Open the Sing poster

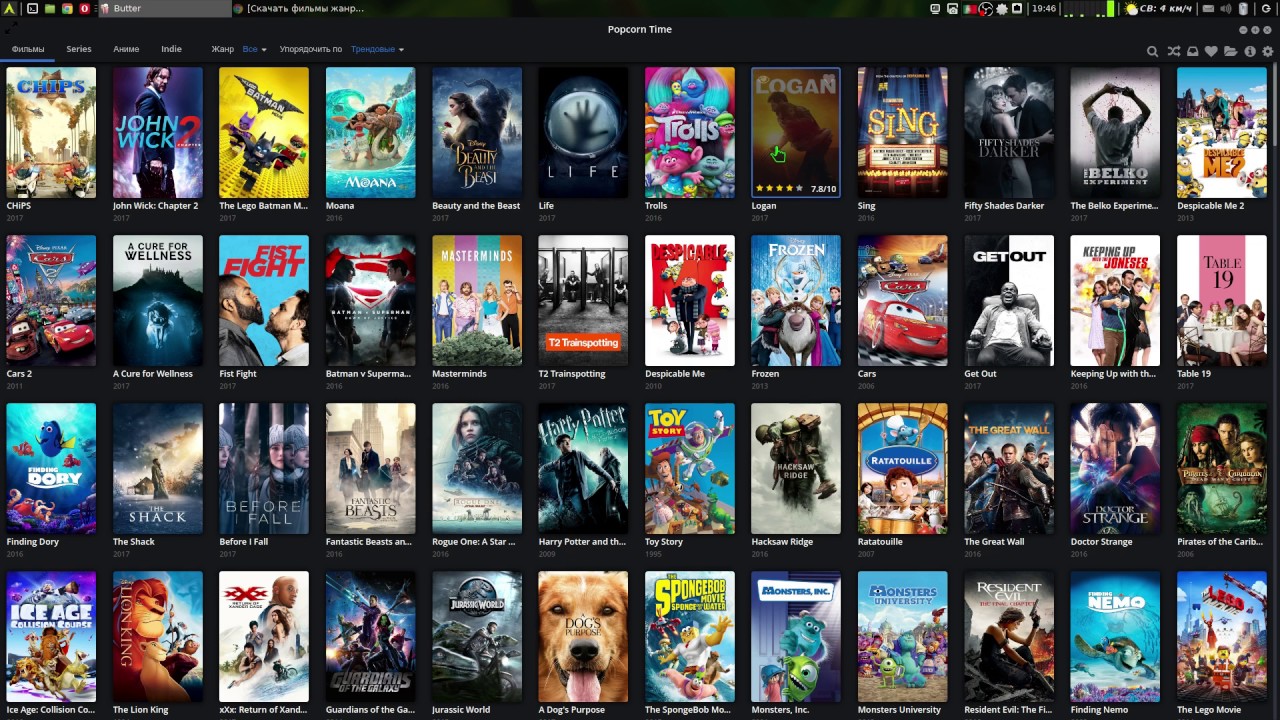(903, 133)
